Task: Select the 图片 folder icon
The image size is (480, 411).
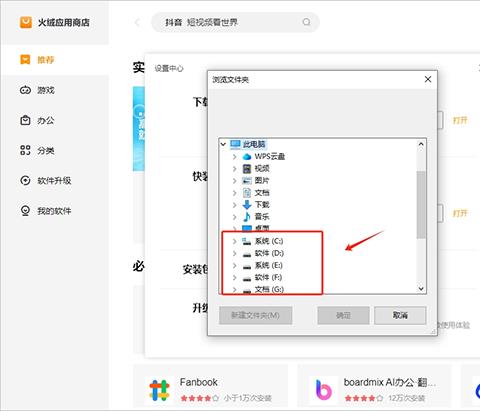Action: tap(247, 181)
